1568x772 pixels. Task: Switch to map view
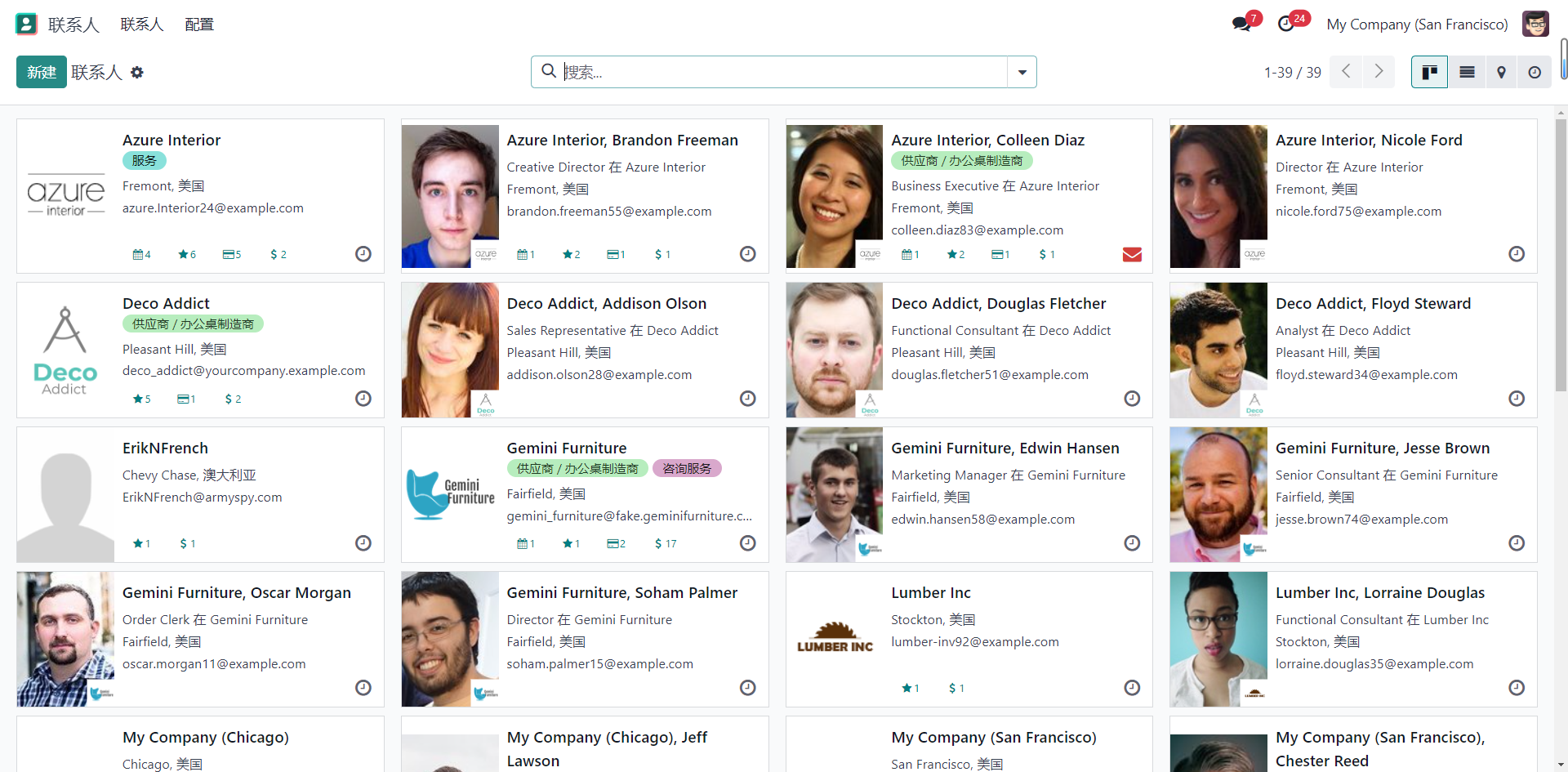coord(1501,72)
